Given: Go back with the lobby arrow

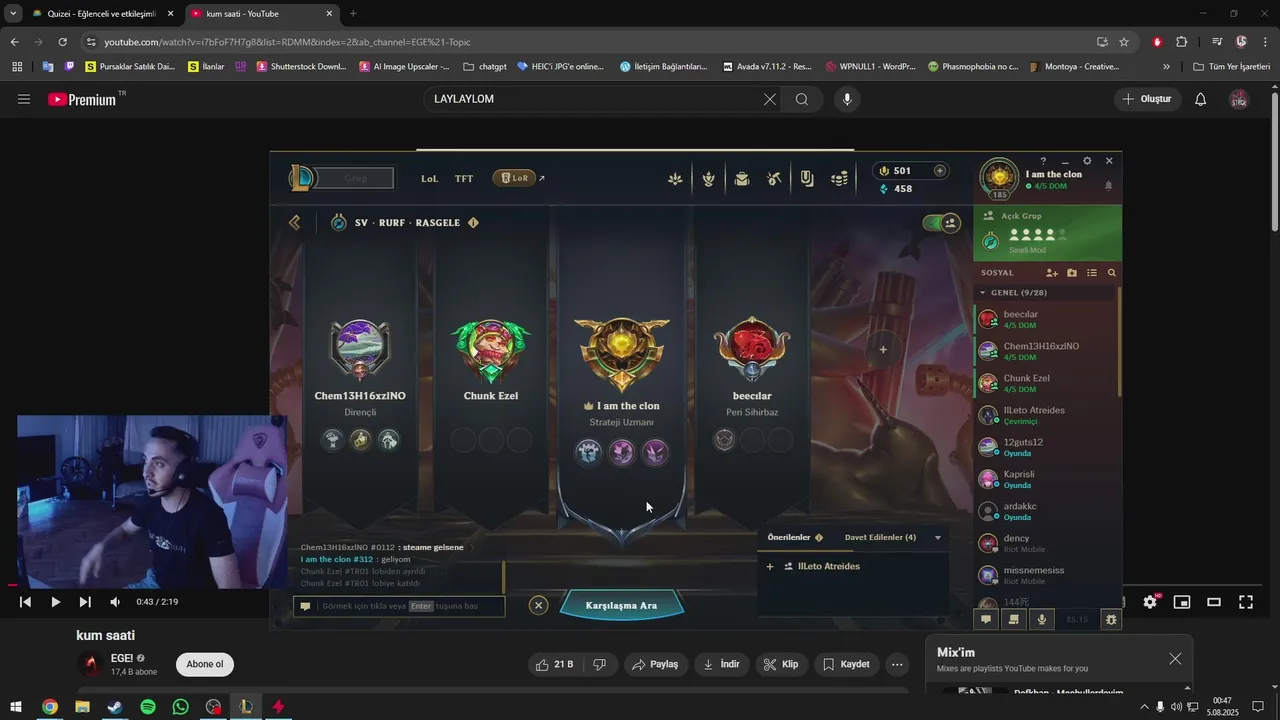Looking at the screenshot, I should coord(294,223).
